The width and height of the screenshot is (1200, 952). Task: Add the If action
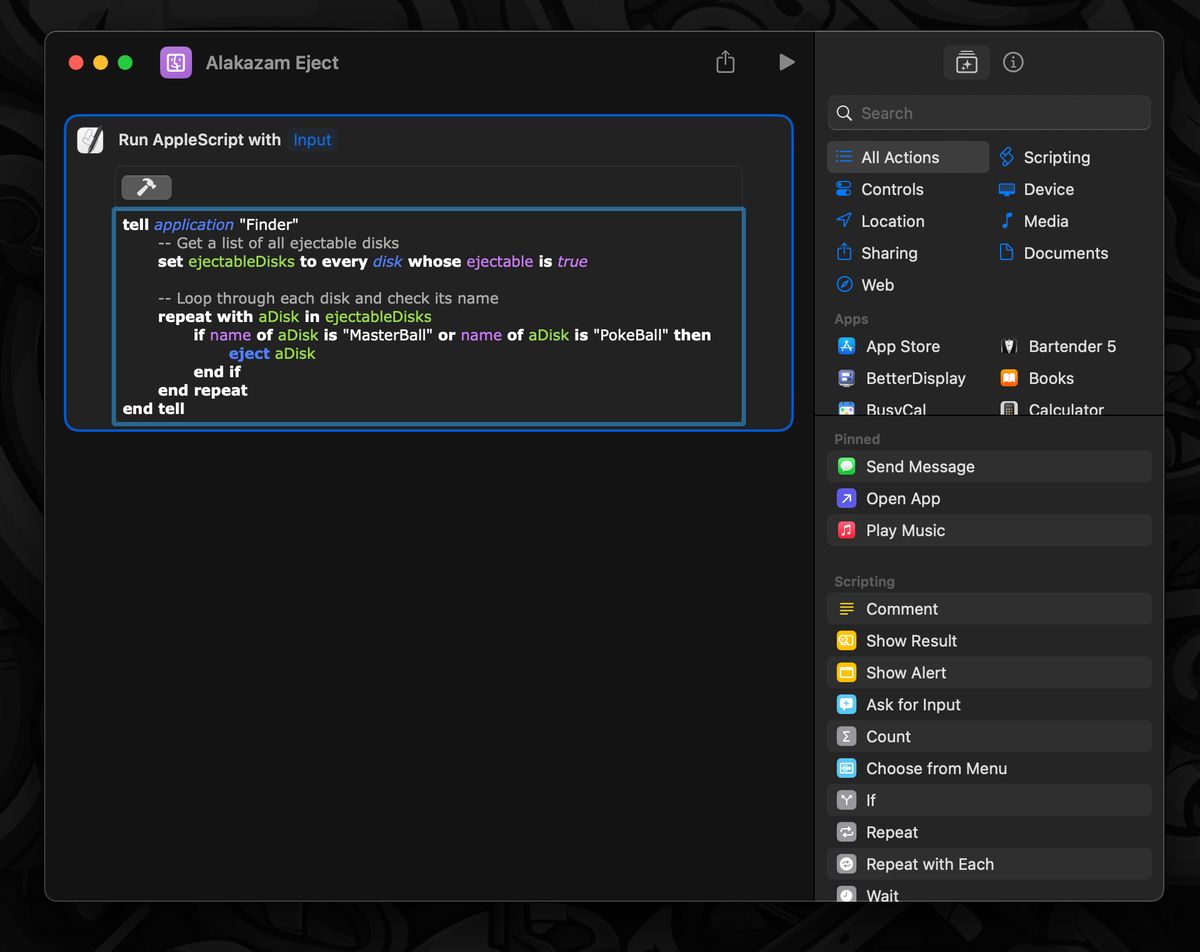[989, 800]
